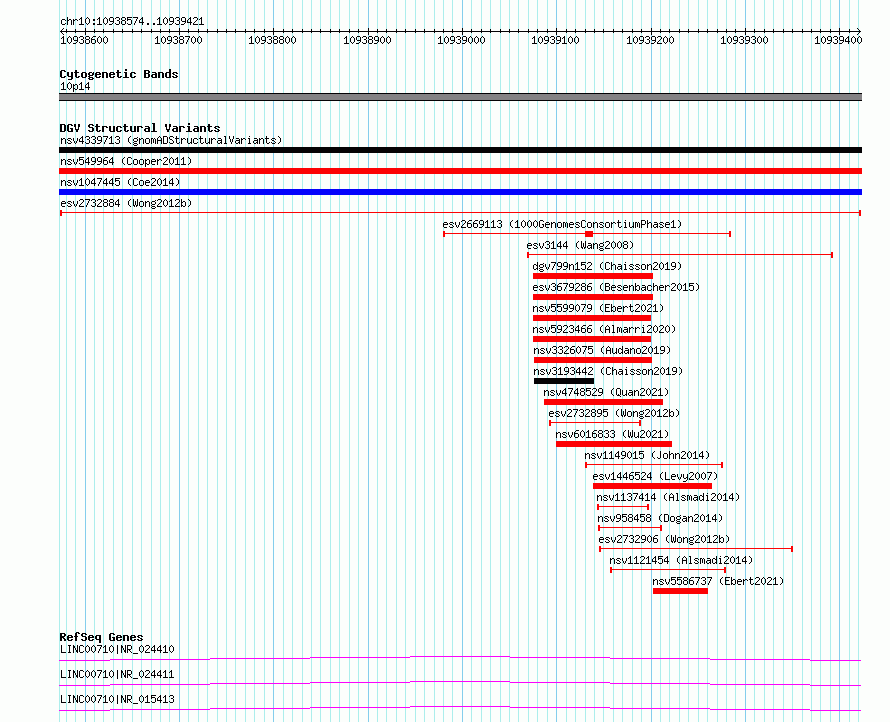The width and height of the screenshot is (890, 722).
Task: Click LINC00710|NR_015413 gene label
Action: click(x=117, y=699)
